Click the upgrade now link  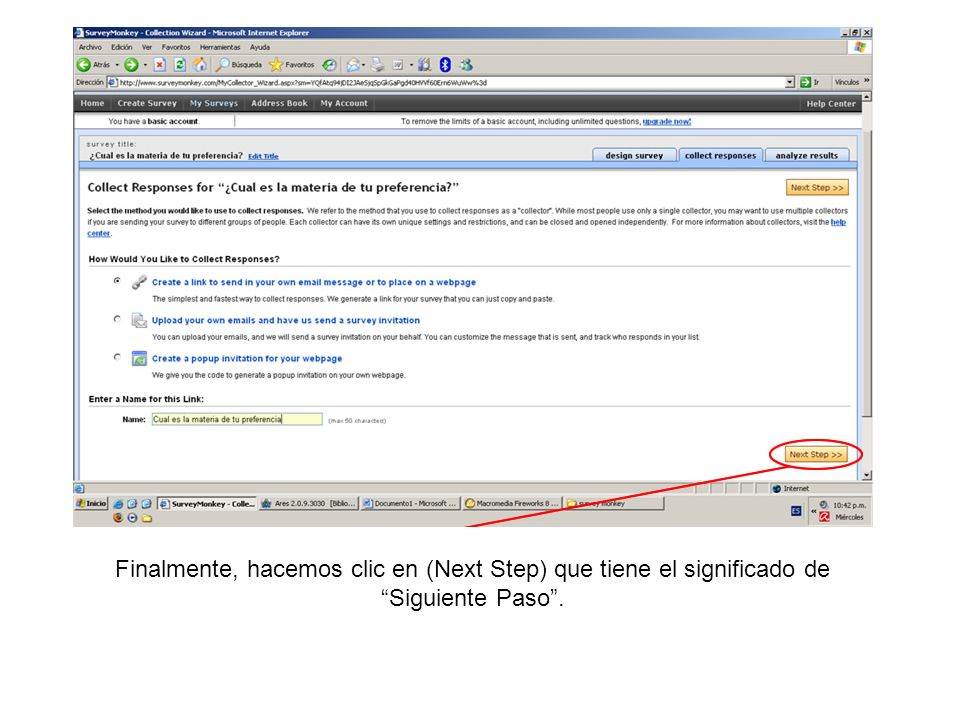pyautogui.click(x=667, y=122)
